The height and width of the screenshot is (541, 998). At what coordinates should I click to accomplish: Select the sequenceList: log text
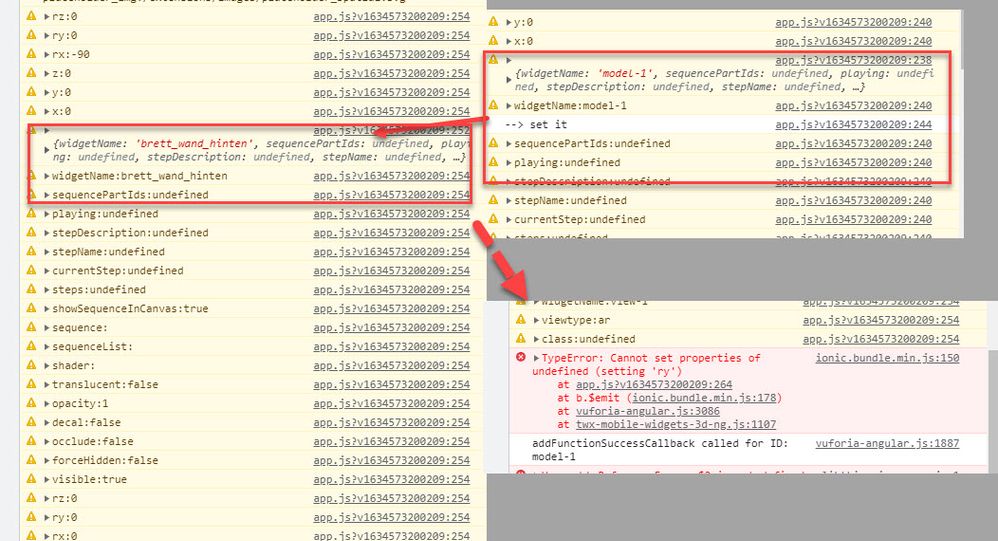92,346
